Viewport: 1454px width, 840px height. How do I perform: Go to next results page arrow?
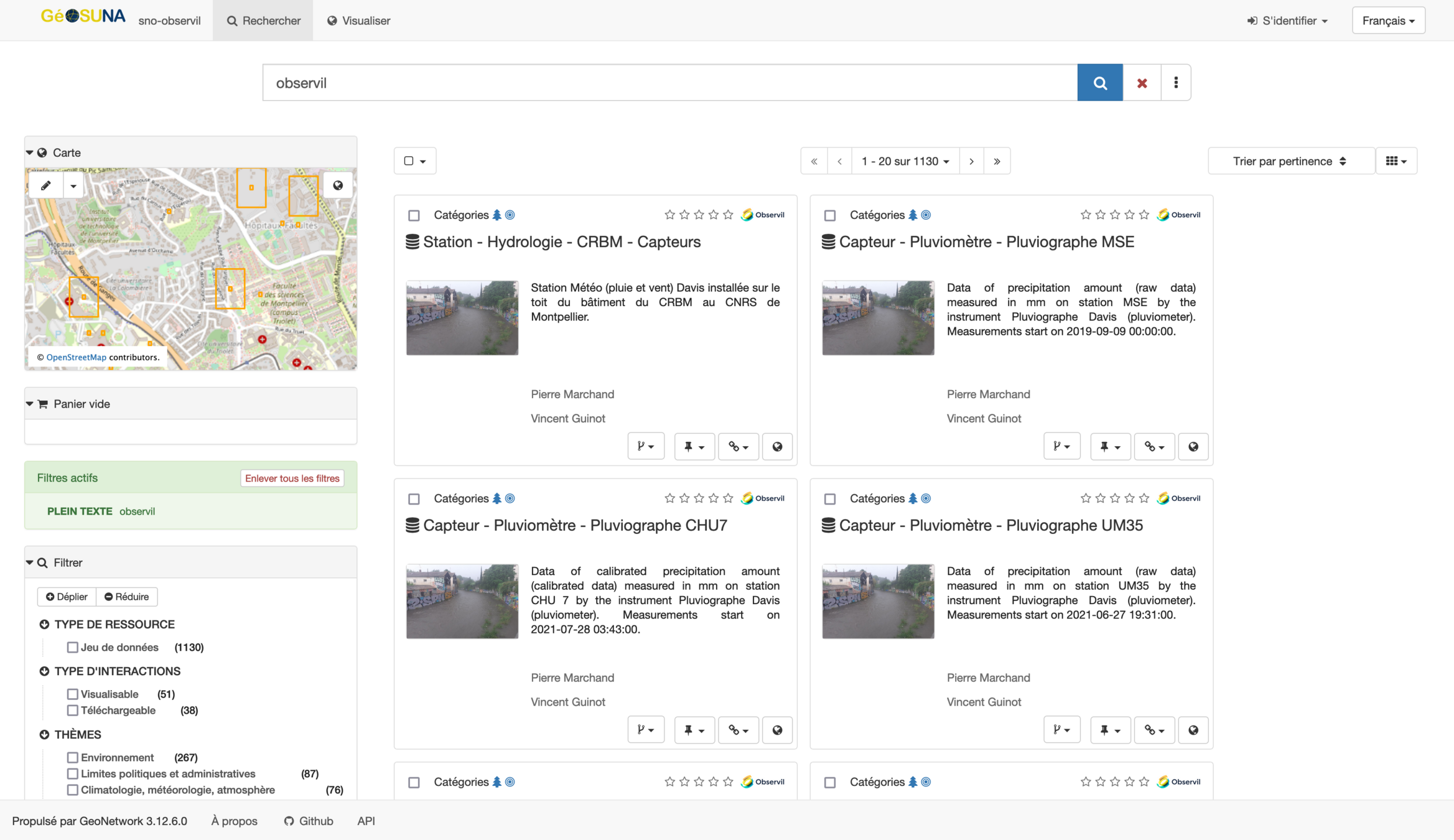pos(971,161)
